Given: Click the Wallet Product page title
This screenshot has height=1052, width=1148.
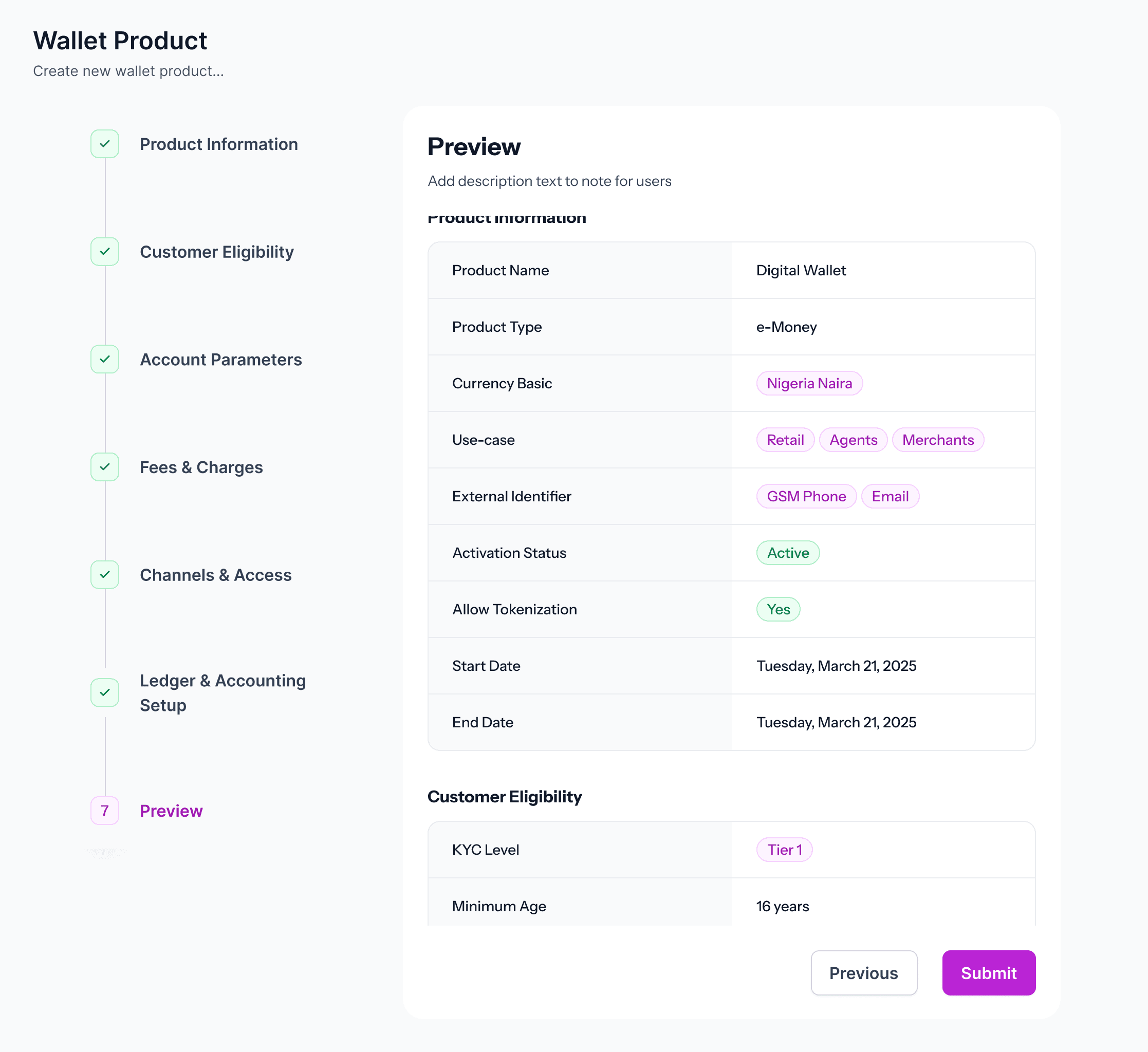Looking at the screenshot, I should tap(120, 41).
